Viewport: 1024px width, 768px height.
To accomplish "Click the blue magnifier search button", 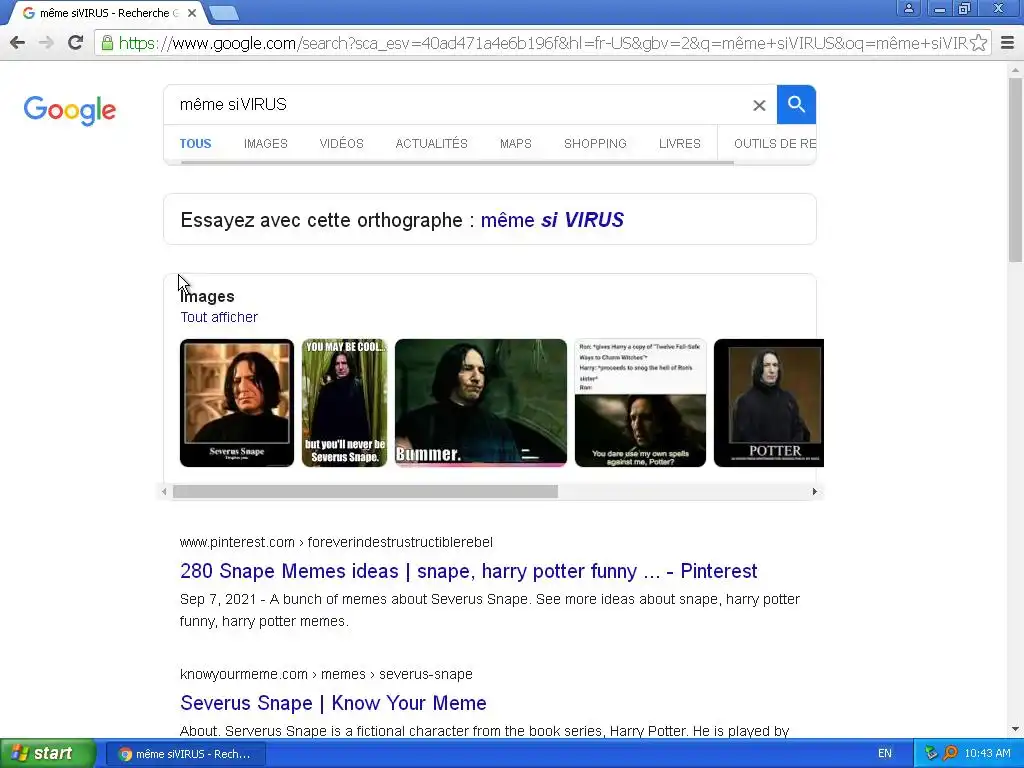I will [x=796, y=104].
